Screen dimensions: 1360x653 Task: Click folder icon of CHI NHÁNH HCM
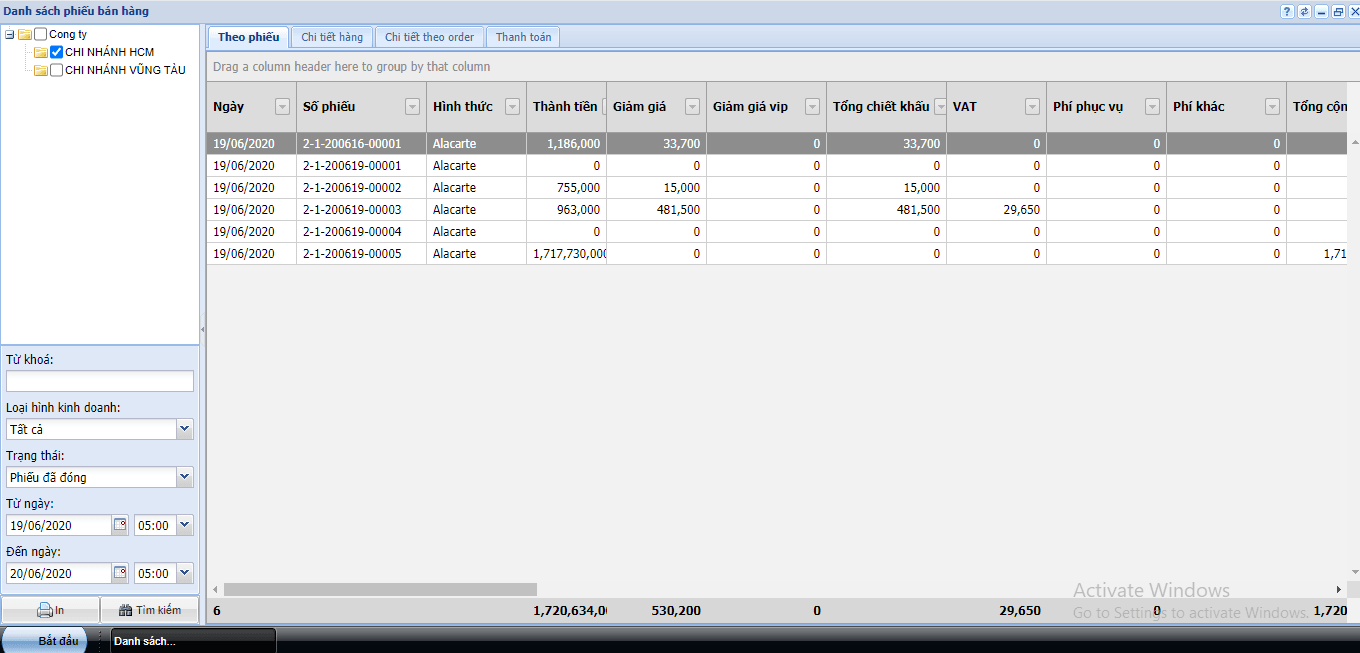coord(41,52)
